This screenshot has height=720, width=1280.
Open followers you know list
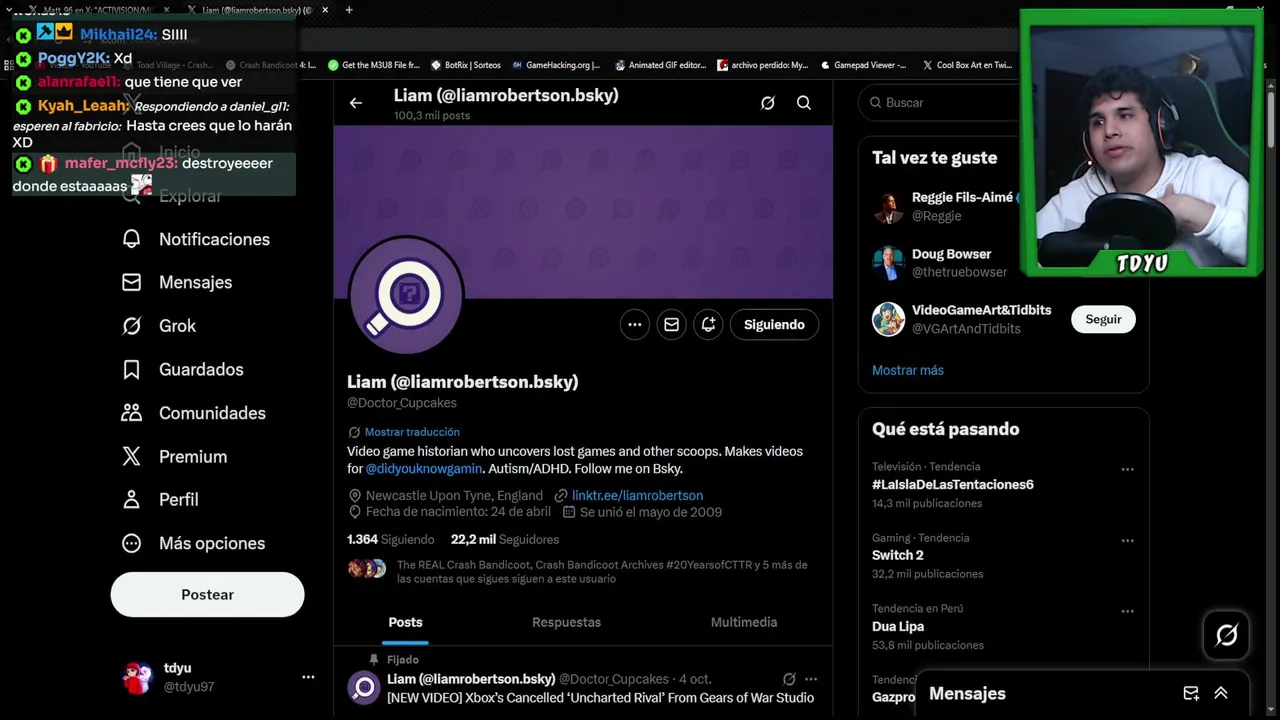pos(578,572)
